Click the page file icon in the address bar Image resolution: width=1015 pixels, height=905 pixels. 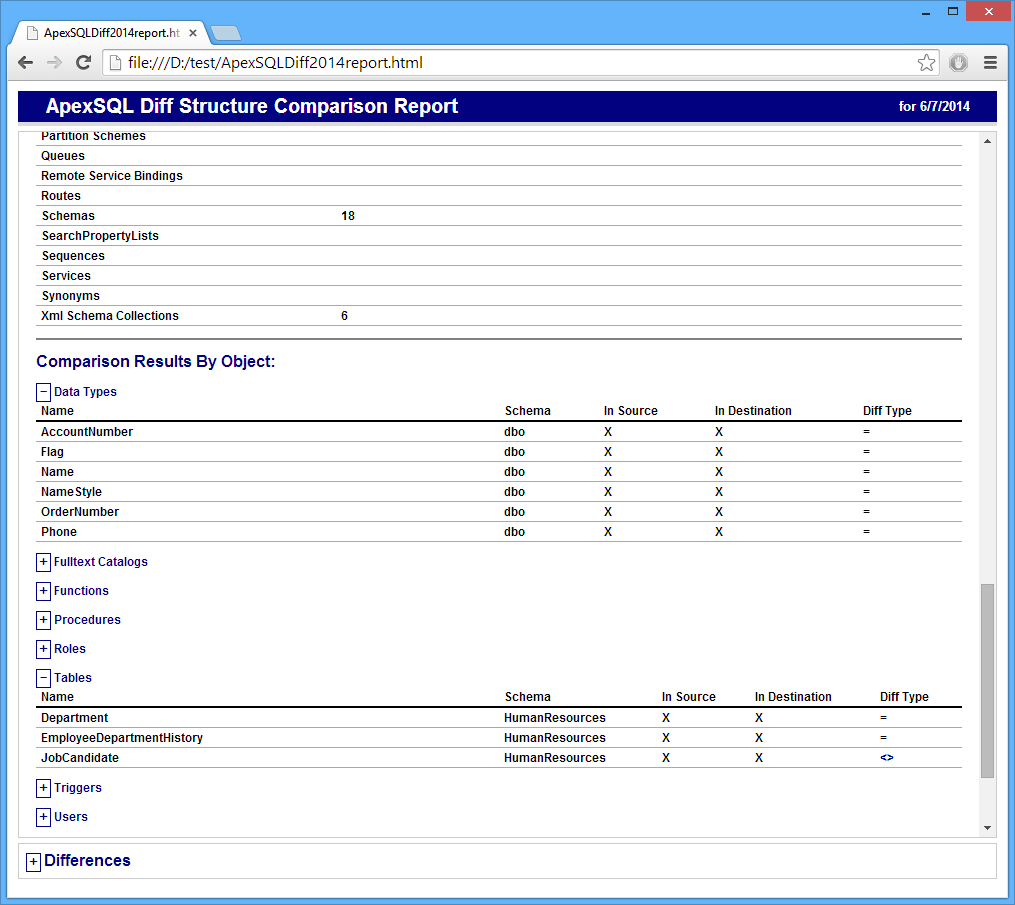click(115, 63)
